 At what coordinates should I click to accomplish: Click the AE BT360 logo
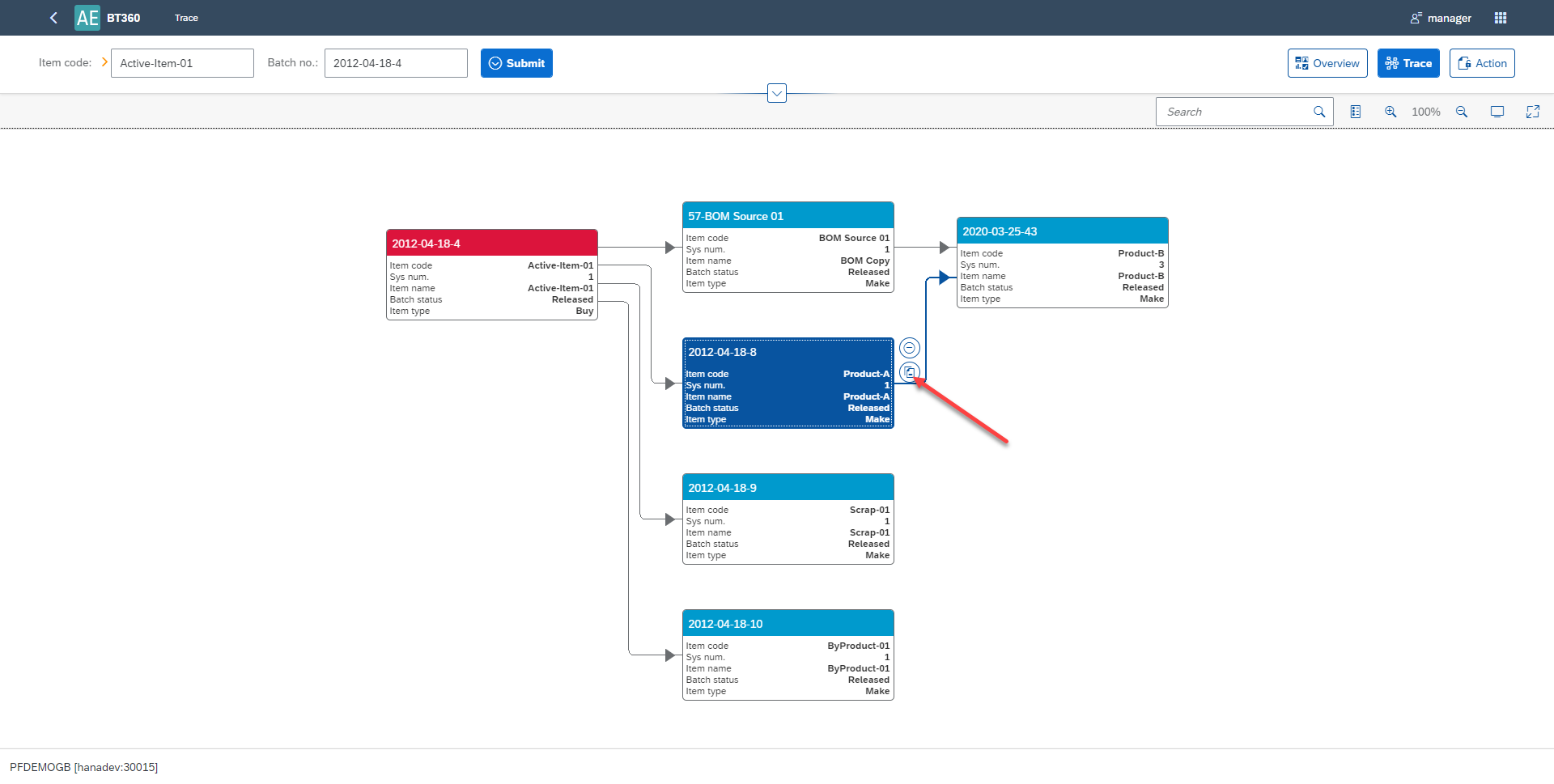click(x=87, y=17)
